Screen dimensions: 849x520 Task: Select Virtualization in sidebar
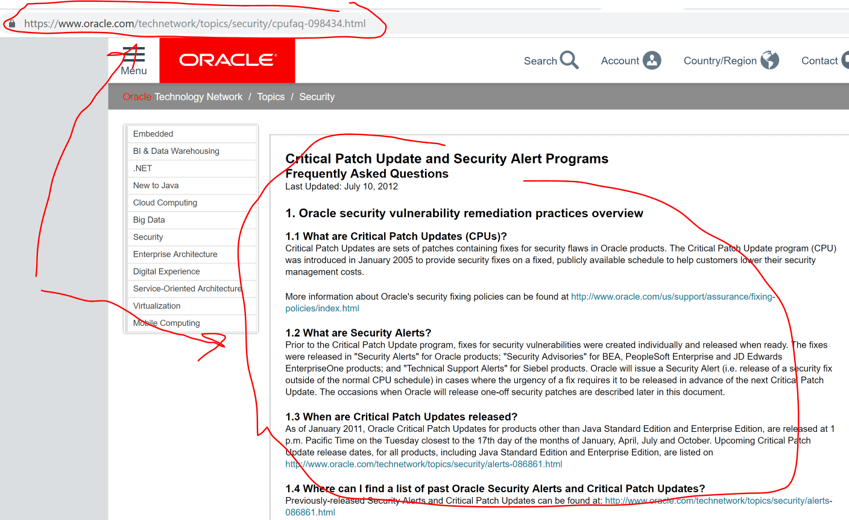point(191,306)
